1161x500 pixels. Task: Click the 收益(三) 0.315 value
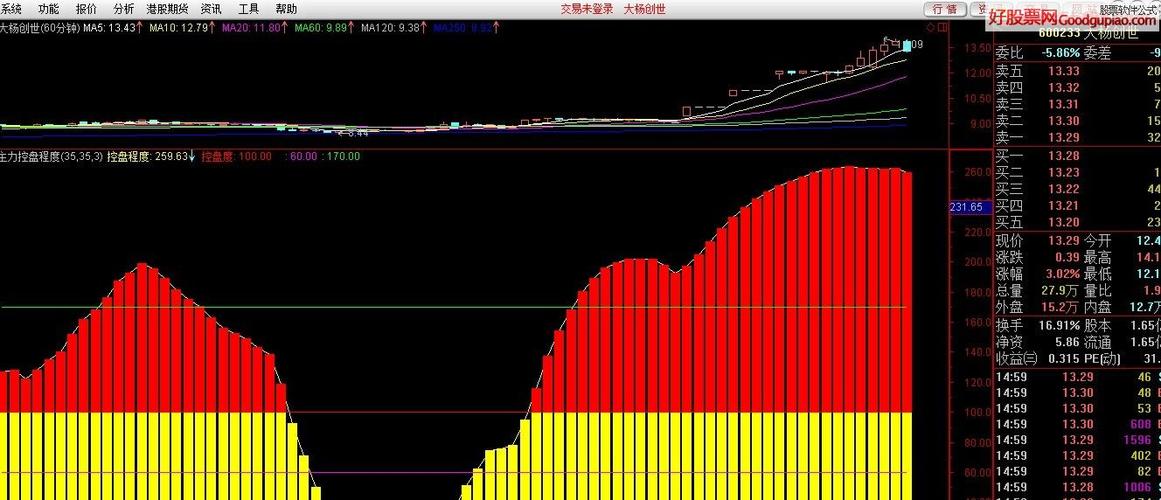[1063, 359]
